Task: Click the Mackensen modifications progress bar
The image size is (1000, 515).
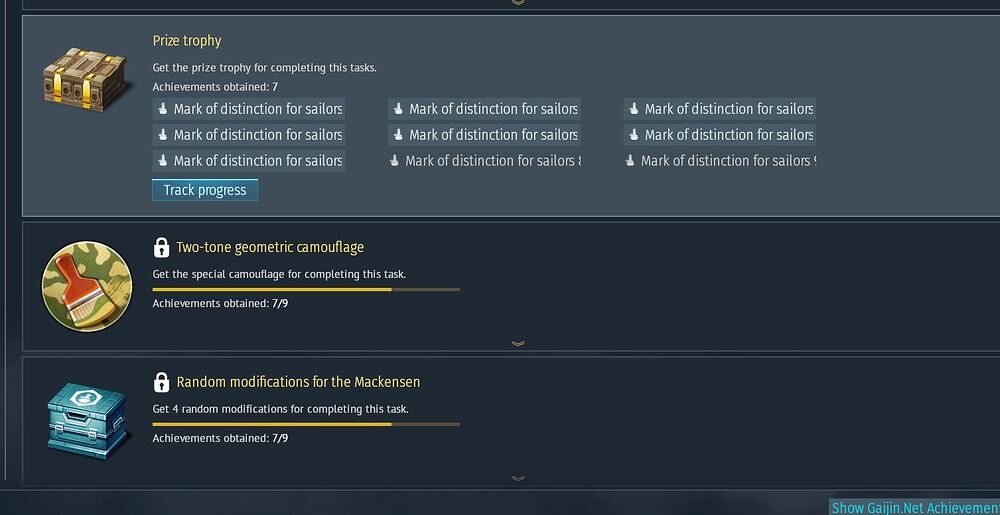Action: coord(306,424)
